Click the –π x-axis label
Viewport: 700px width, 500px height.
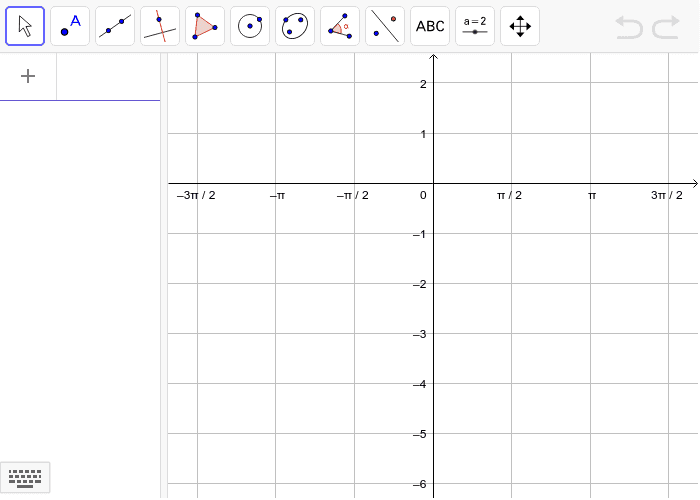point(277,195)
